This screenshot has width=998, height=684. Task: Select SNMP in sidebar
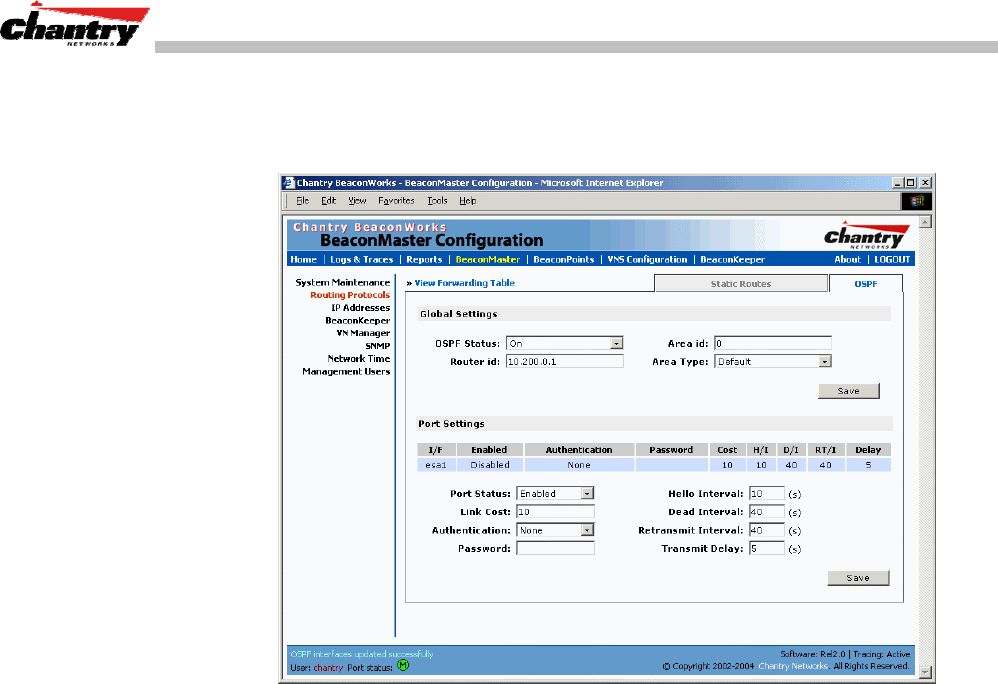point(377,346)
